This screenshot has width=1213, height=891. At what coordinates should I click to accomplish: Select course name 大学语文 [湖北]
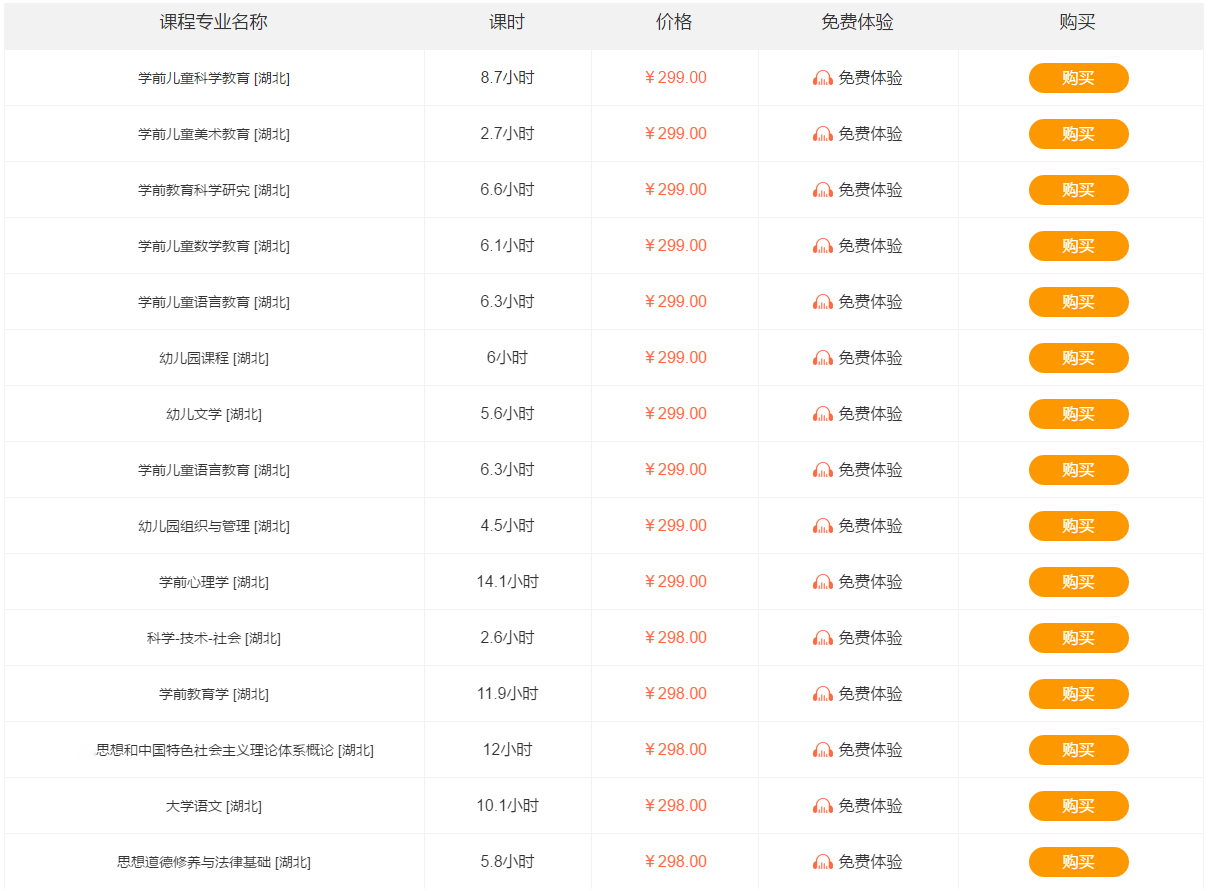(214, 806)
